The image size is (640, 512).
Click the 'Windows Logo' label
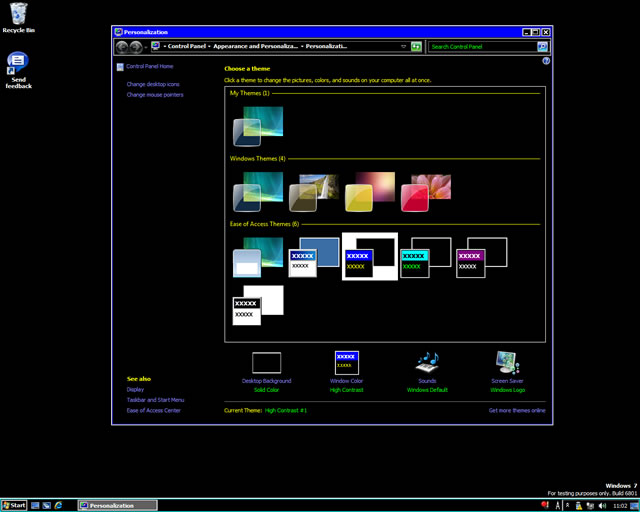point(507,390)
